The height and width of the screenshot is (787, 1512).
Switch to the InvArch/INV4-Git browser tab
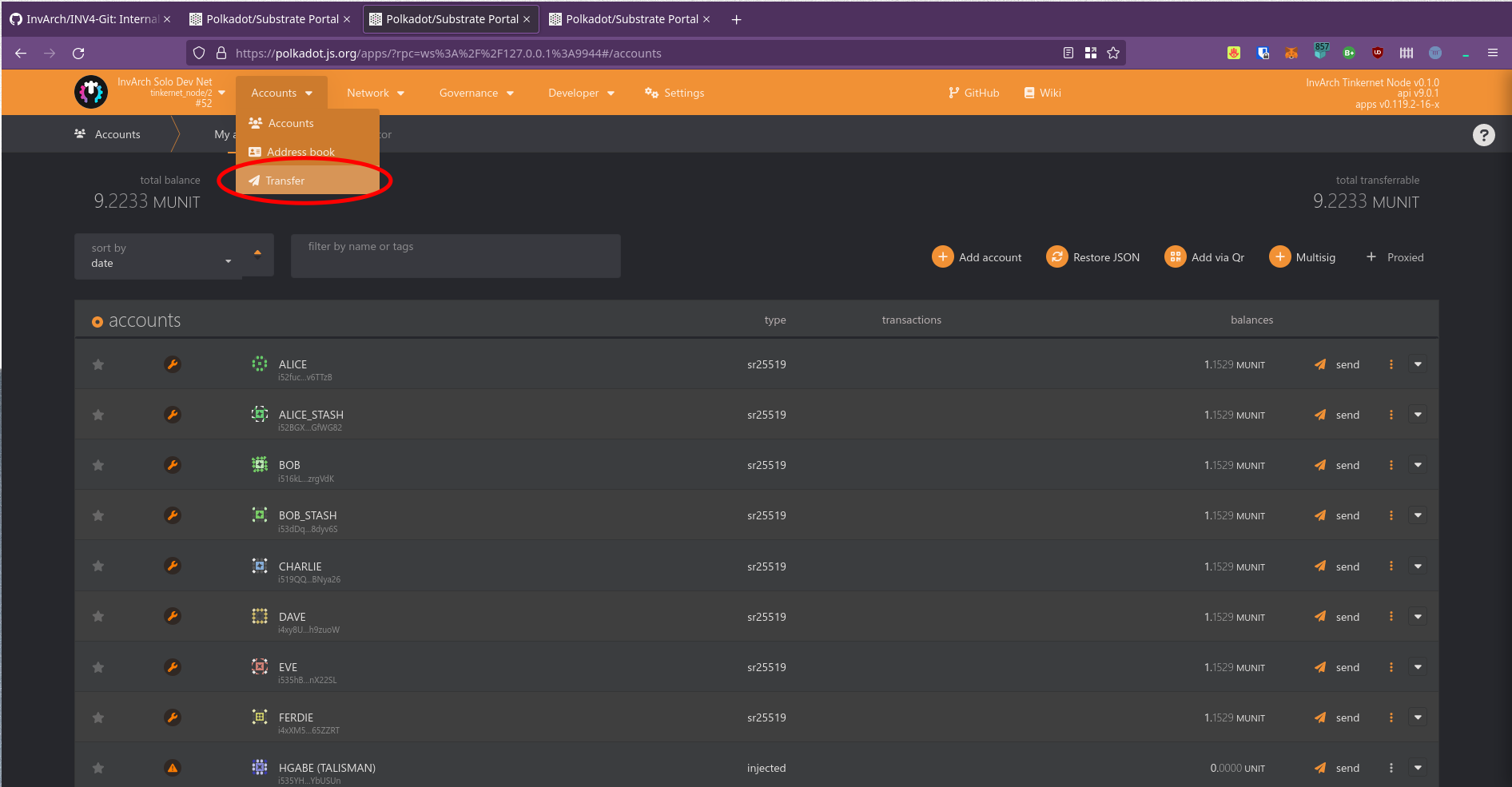click(x=90, y=19)
